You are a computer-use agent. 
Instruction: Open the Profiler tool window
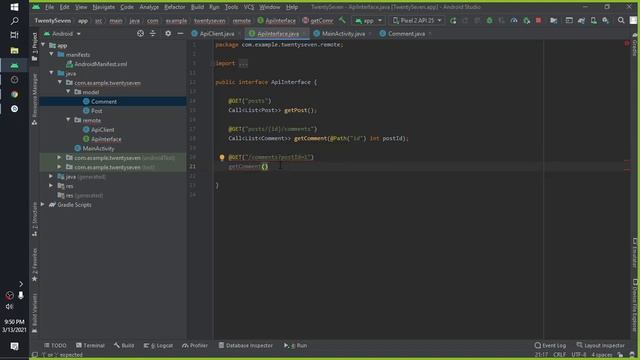(195, 345)
